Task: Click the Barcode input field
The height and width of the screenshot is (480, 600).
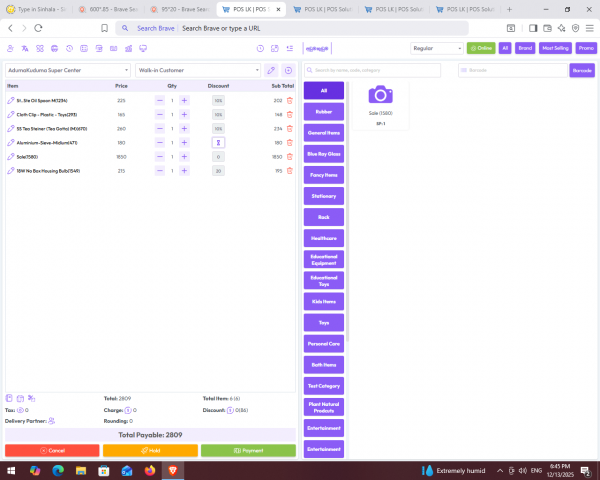Action: coord(513,70)
